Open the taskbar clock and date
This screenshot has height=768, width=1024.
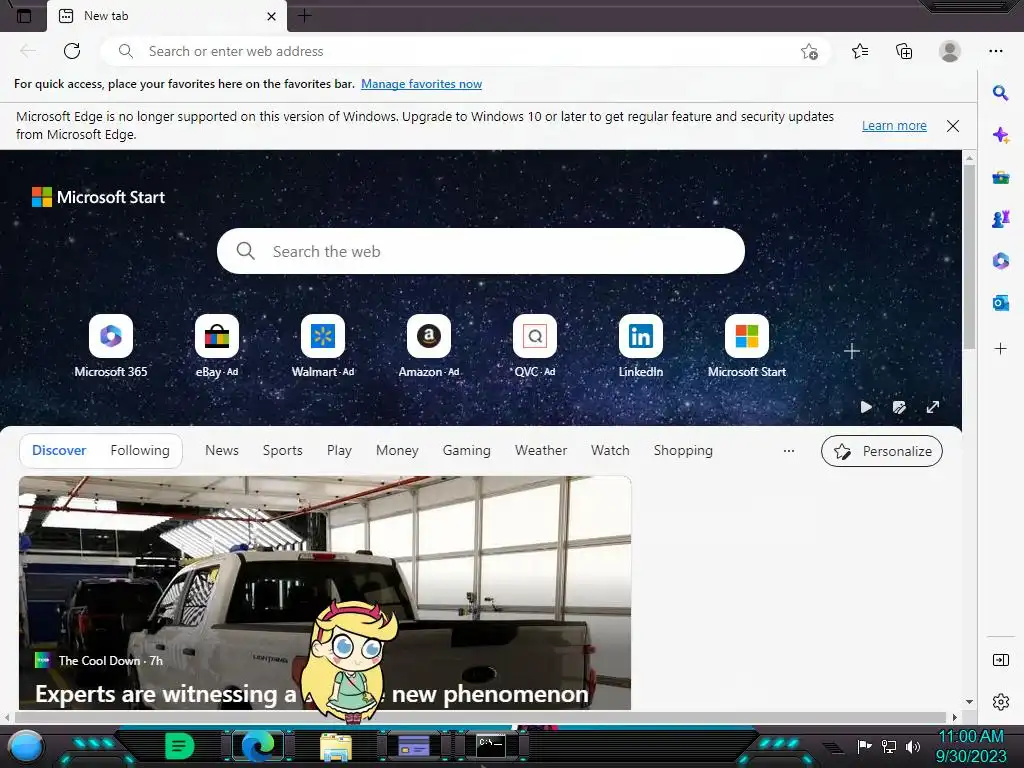coord(971,746)
